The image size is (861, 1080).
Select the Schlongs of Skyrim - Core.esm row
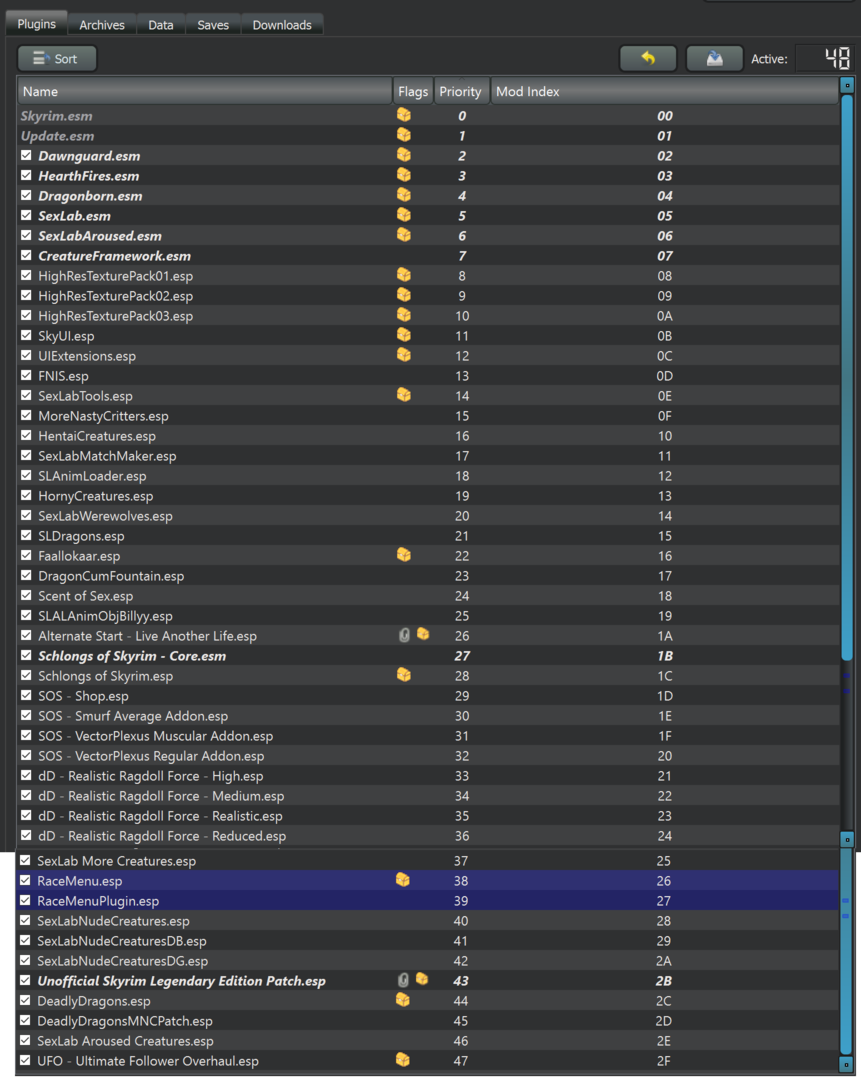(x=428, y=655)
